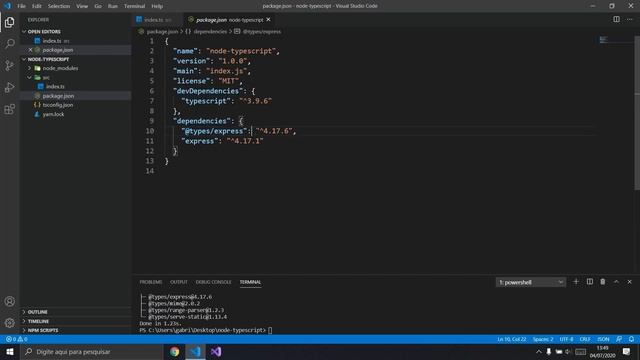Click the editor vertical scrollbar
The image size is (640, 360).
point(637,113)
